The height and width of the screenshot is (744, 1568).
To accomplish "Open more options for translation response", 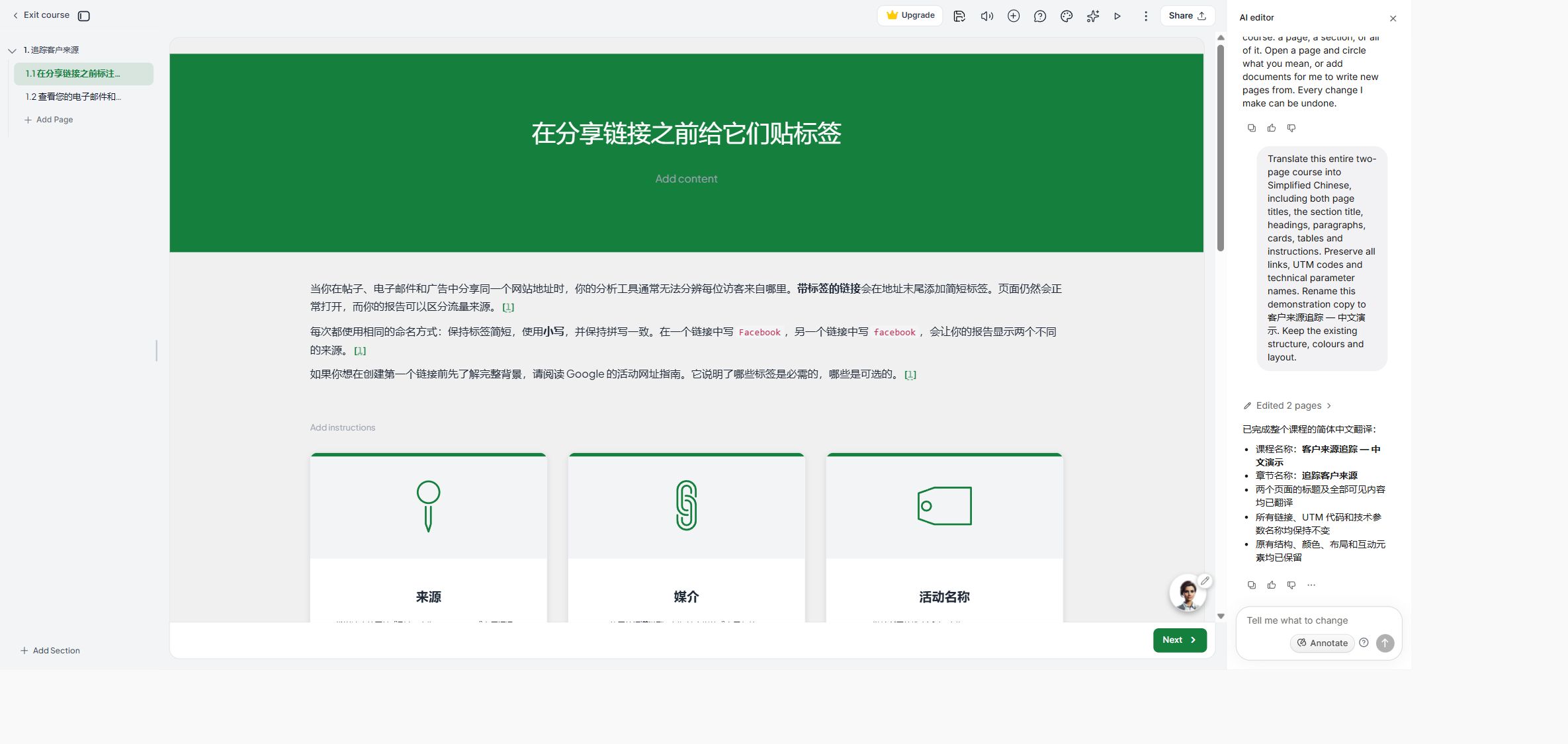I will click(1311, 585).
